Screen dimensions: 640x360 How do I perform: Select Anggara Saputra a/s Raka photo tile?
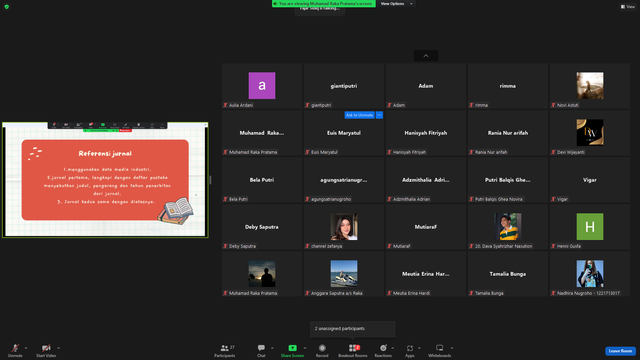[344, 273]
